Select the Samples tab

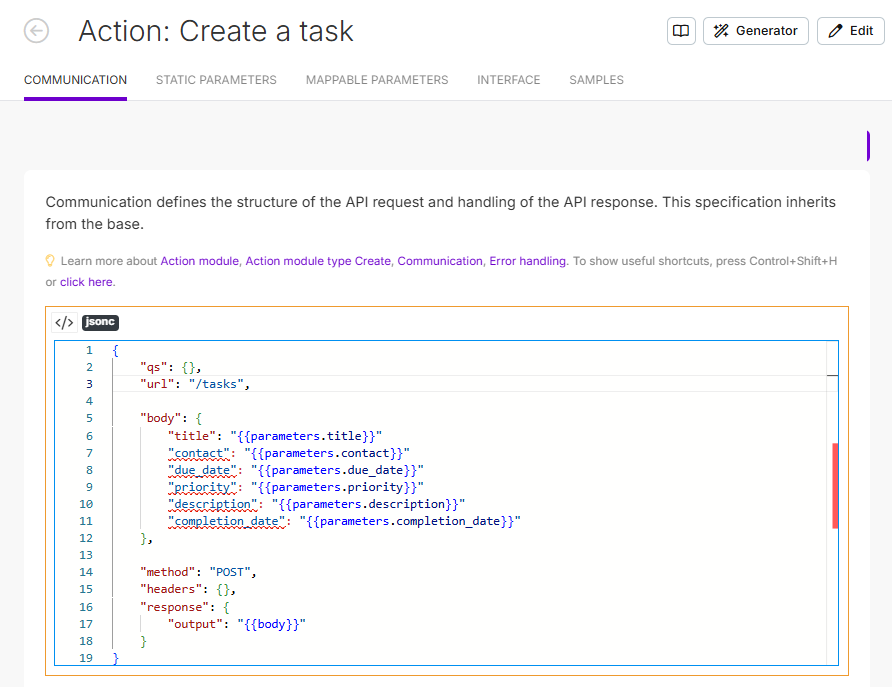[x=596, y=80]
